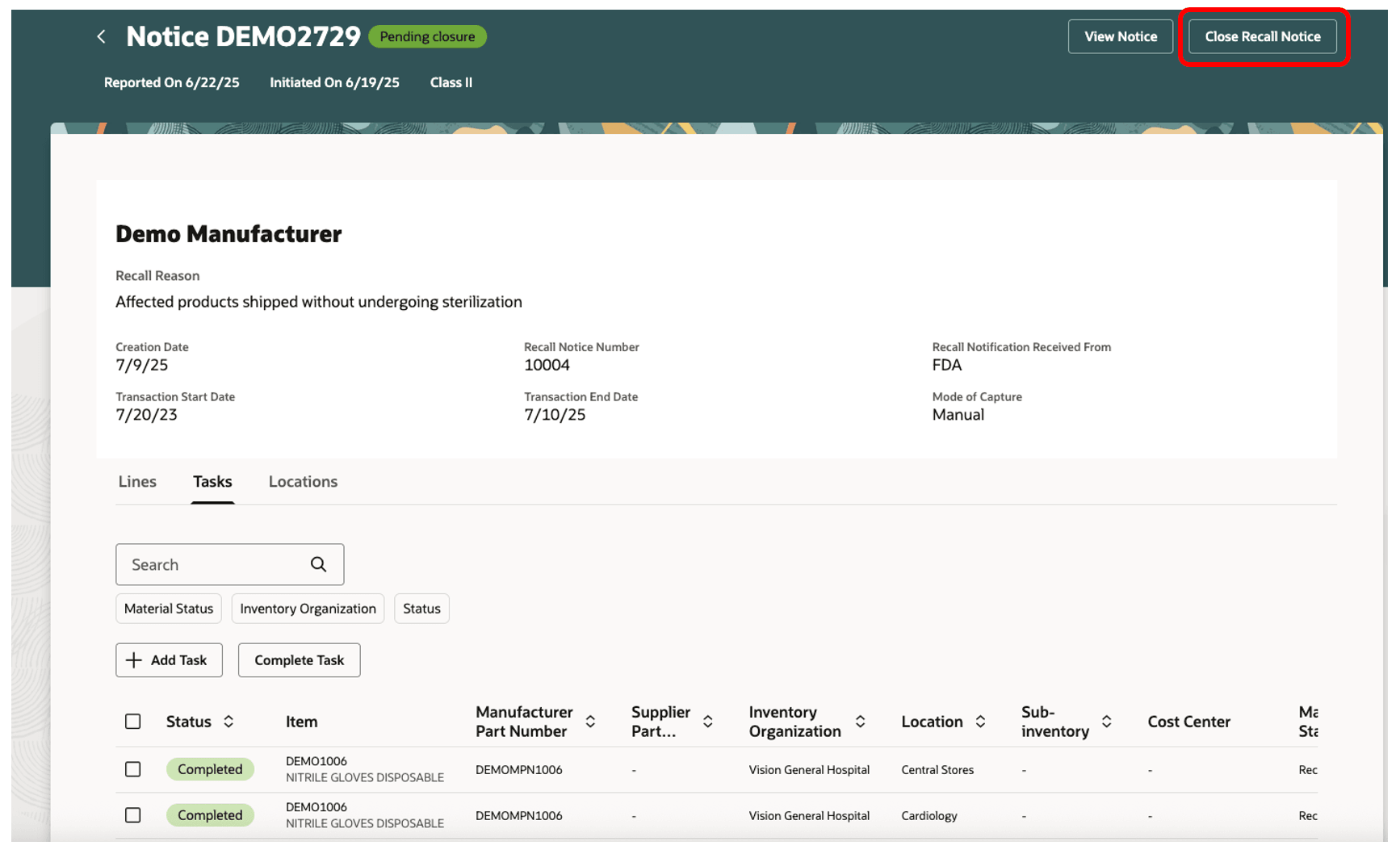Click the Cost Center column header
The image size is (1400, 854).
tap(1188, 722)
